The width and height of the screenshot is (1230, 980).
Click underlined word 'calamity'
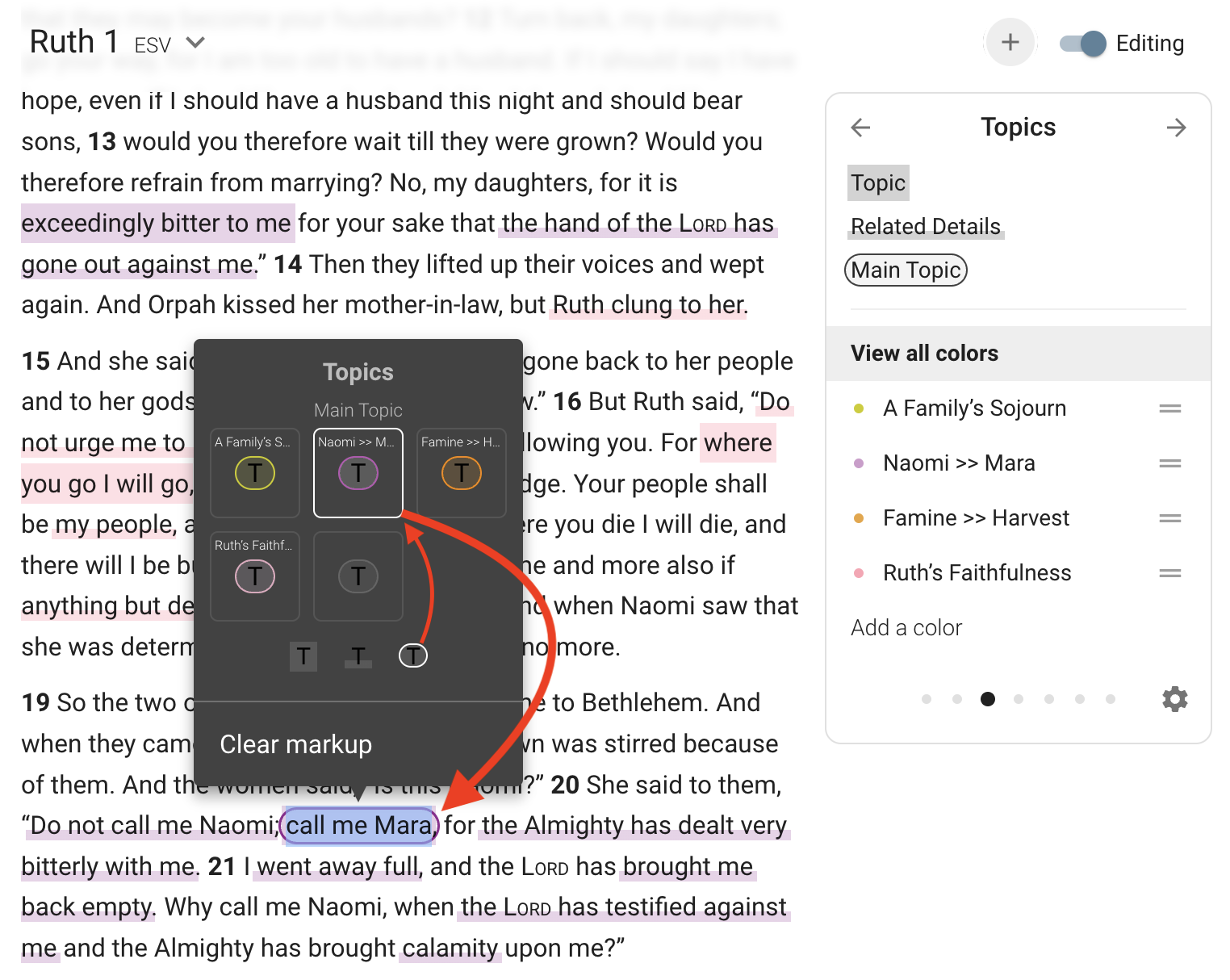point(450,949)
